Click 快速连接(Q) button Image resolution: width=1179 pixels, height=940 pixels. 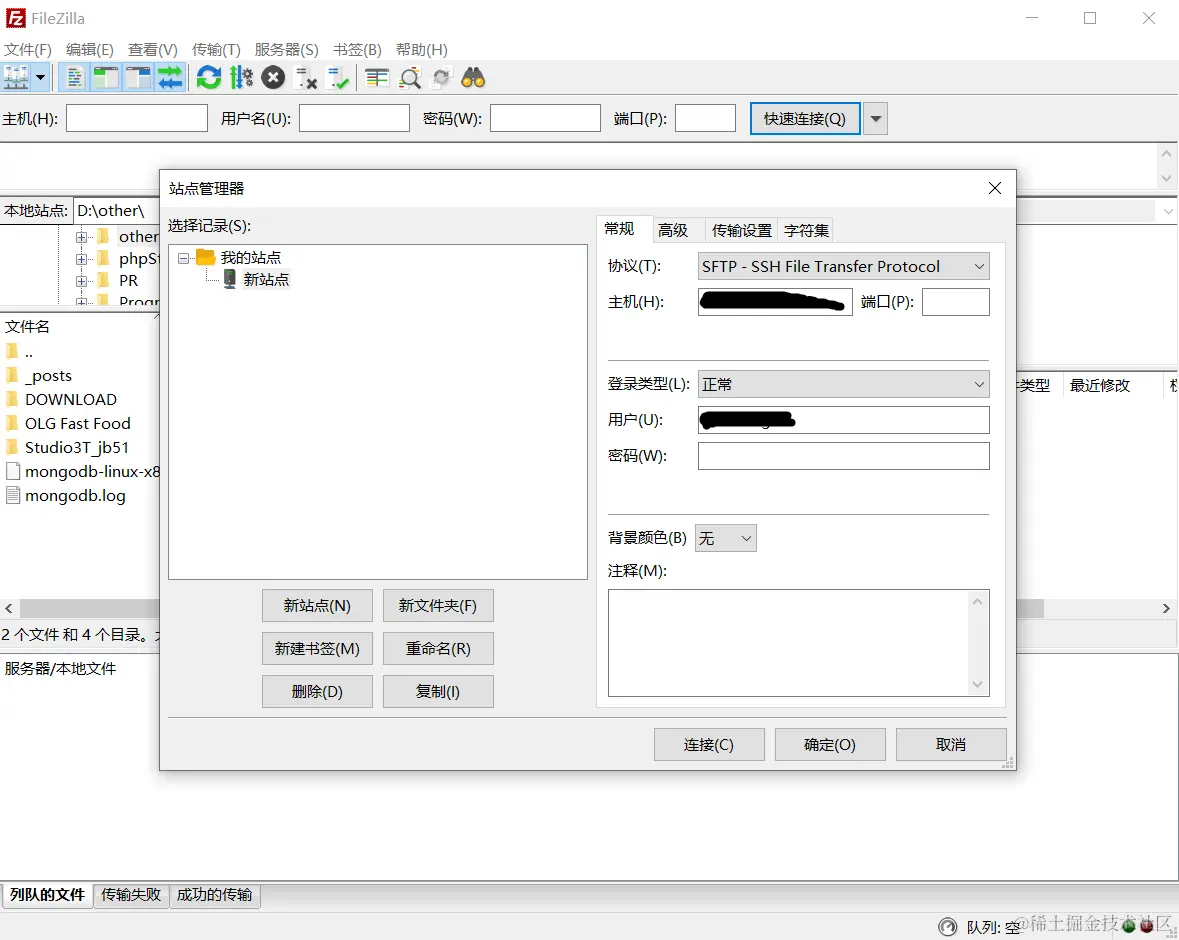805,119
